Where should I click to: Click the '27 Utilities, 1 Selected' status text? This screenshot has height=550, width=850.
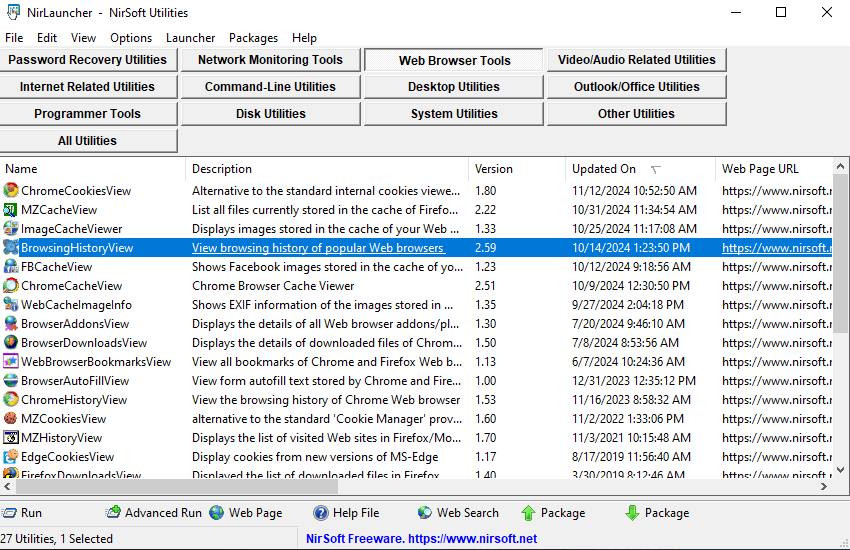click(56, 539)
